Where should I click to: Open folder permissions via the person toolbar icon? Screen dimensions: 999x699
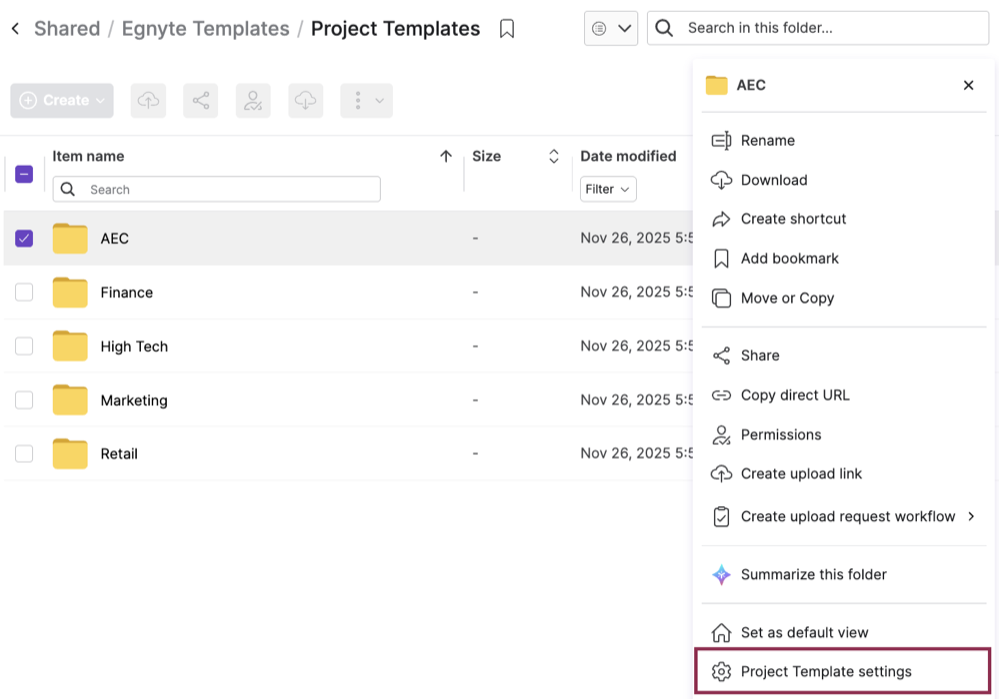[x=253, y=100]
